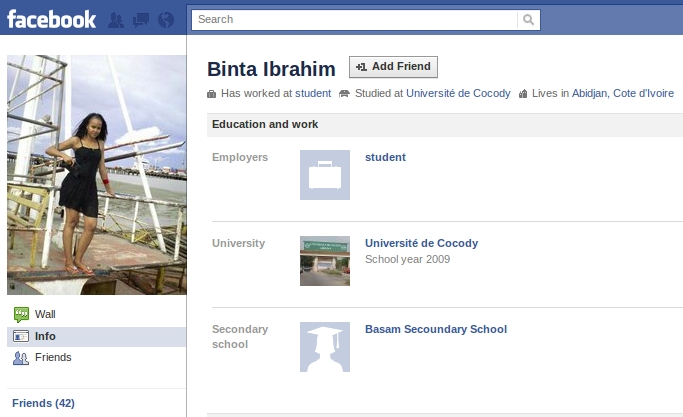Click the Info card icon in sidebar

(x=21, y=336)
